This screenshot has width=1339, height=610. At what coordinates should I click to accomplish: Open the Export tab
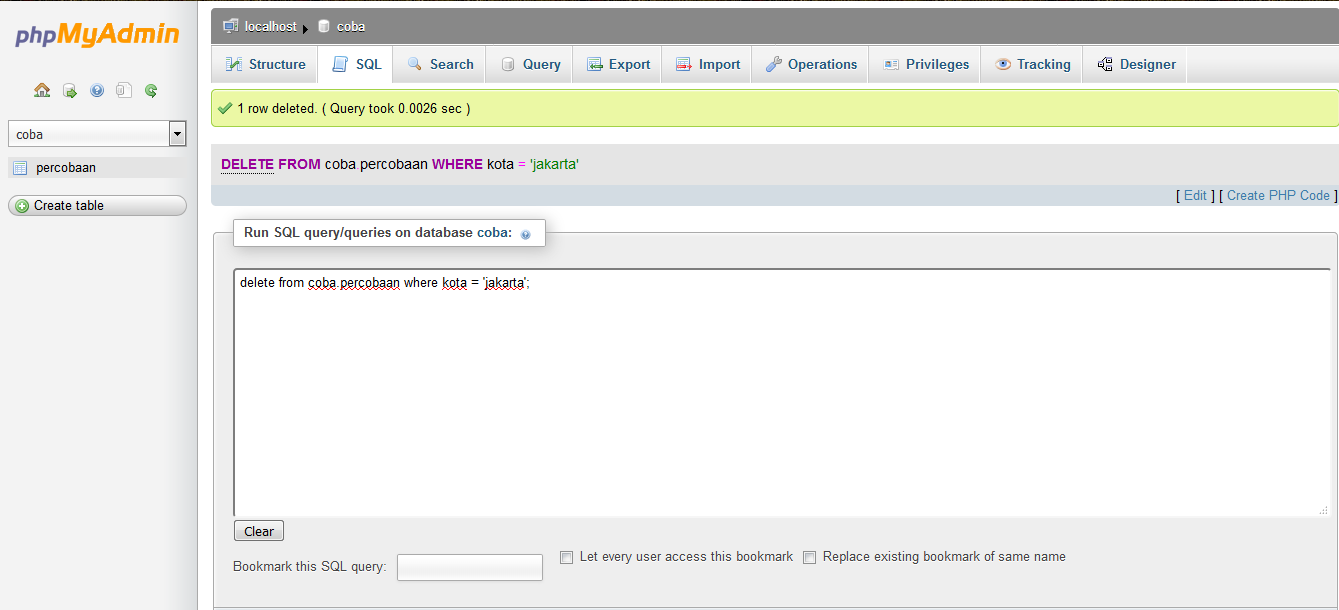[618, 64]
